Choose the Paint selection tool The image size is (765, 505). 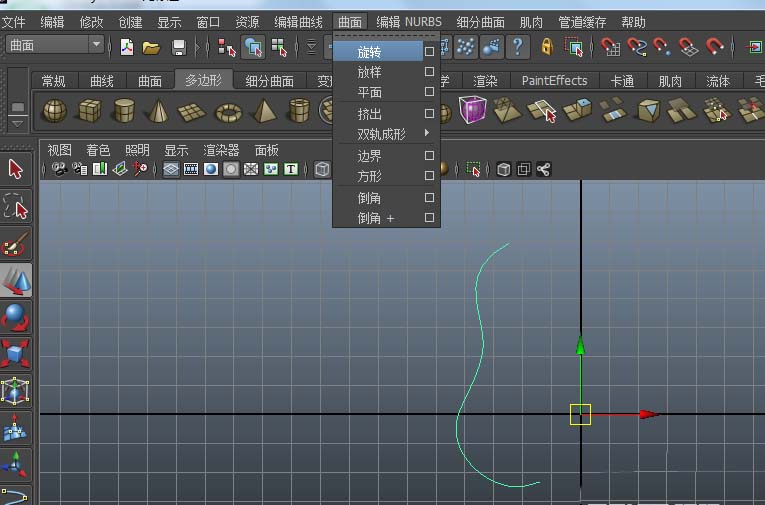16,243
